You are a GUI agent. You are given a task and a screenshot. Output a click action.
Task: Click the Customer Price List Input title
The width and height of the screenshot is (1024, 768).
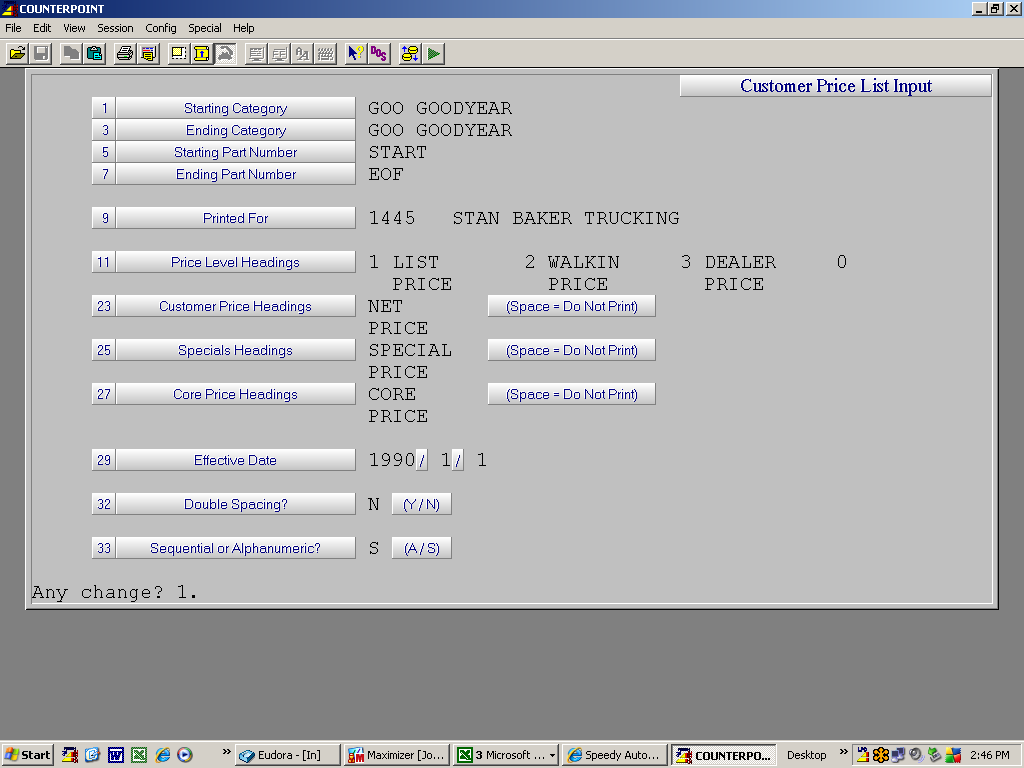coord(835,86)
